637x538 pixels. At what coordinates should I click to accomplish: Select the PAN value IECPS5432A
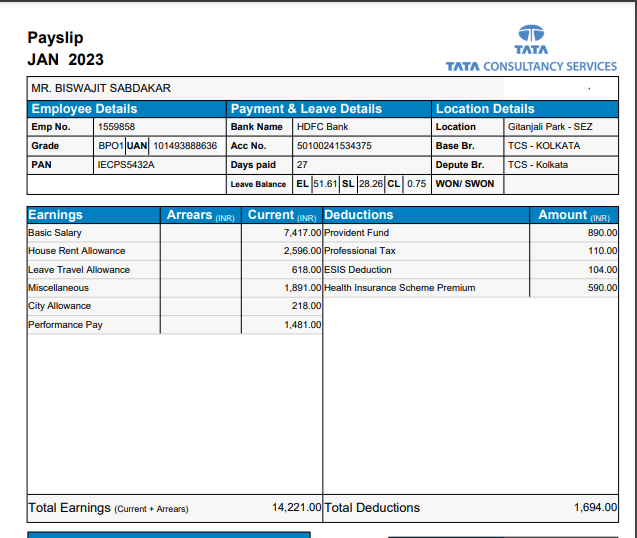(x=126, y=164)
